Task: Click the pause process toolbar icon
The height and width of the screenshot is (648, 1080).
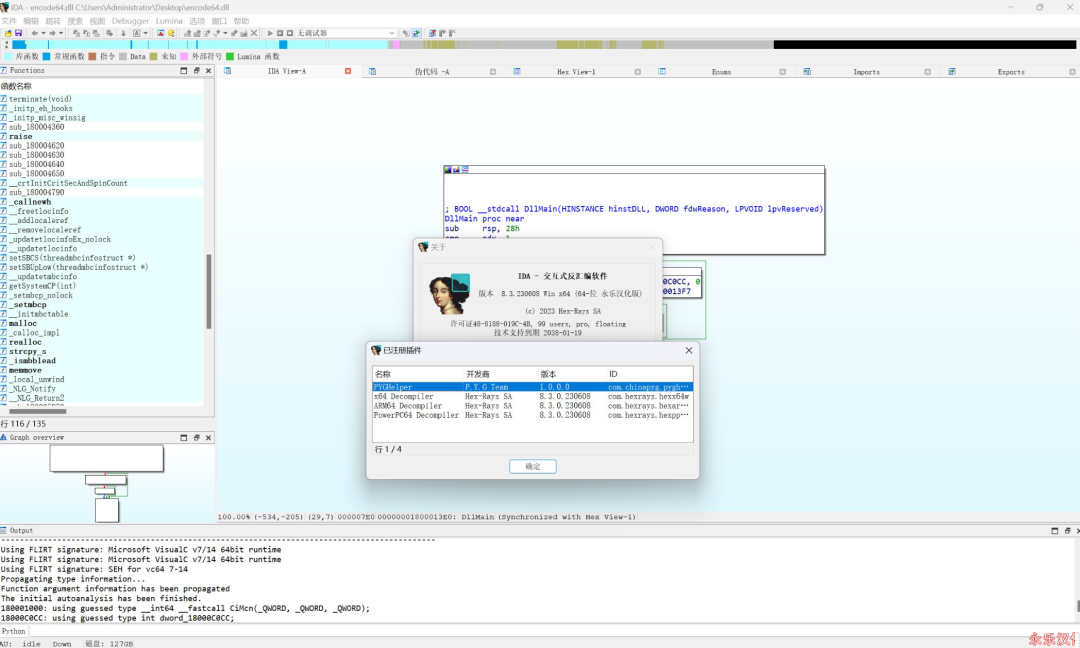Action: [280, 33]
